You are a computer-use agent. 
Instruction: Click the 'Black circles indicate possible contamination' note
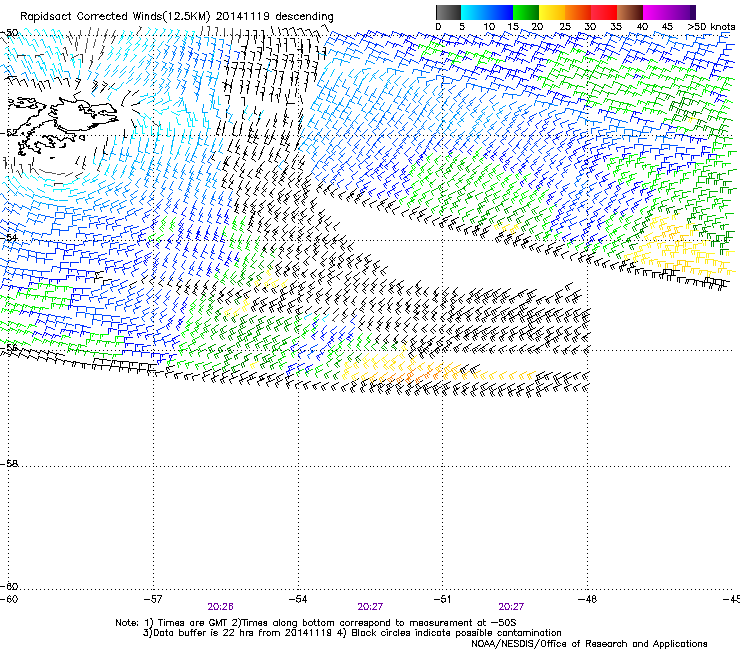pos(449,633)
